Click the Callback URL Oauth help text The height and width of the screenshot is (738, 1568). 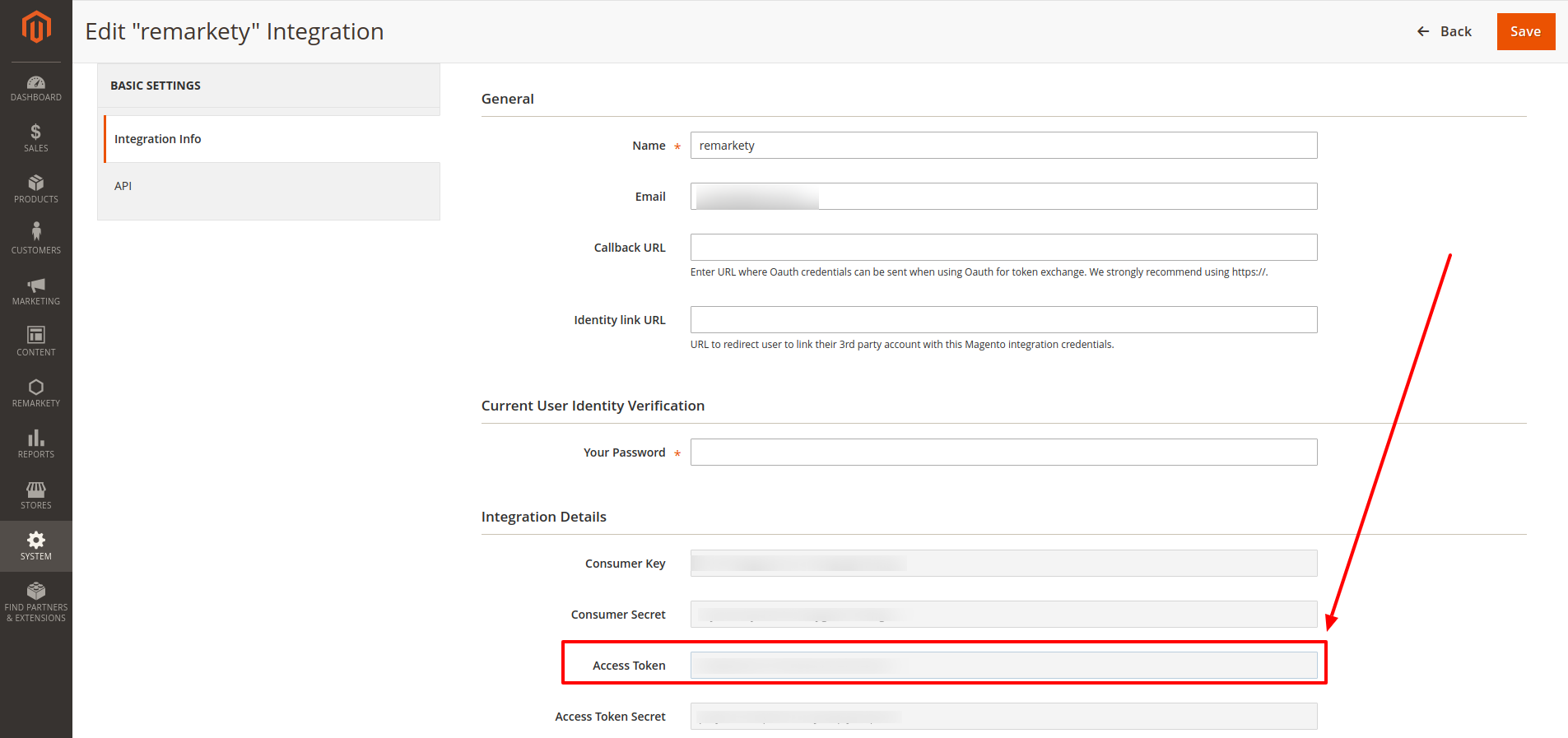pyautogui.click(x=979, y=272)
